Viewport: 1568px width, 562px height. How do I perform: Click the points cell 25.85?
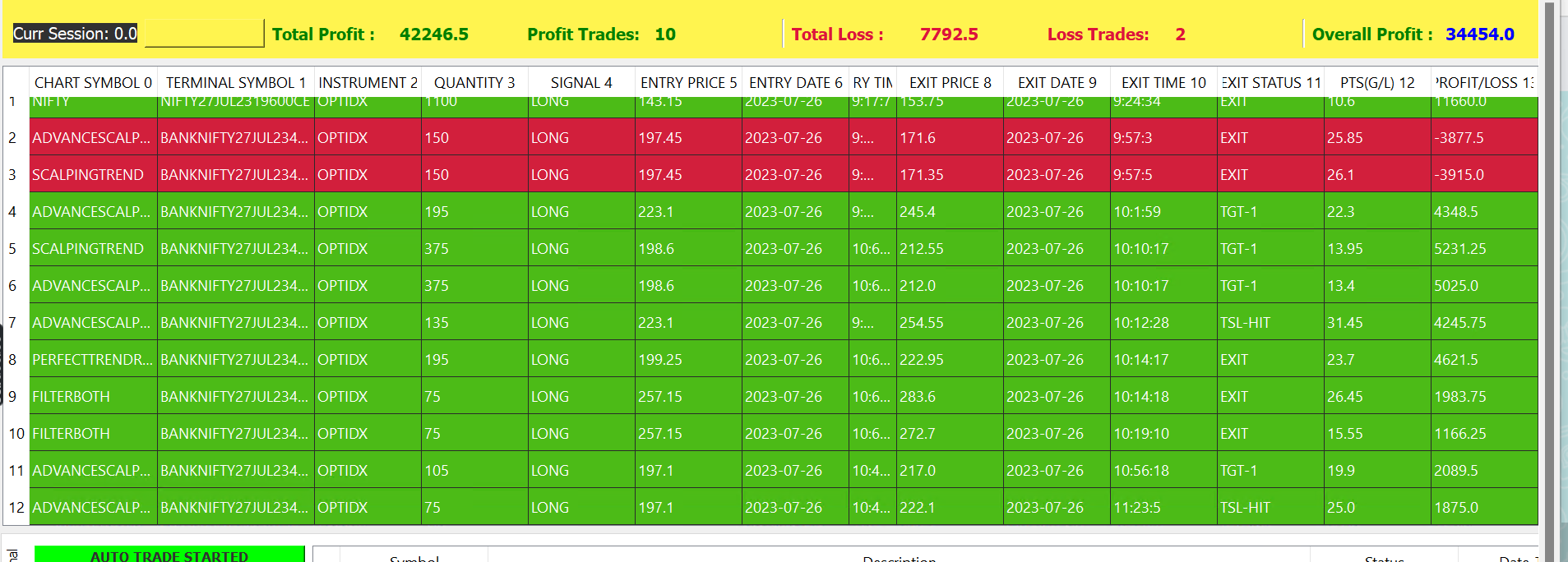[x=1377, y=137]
